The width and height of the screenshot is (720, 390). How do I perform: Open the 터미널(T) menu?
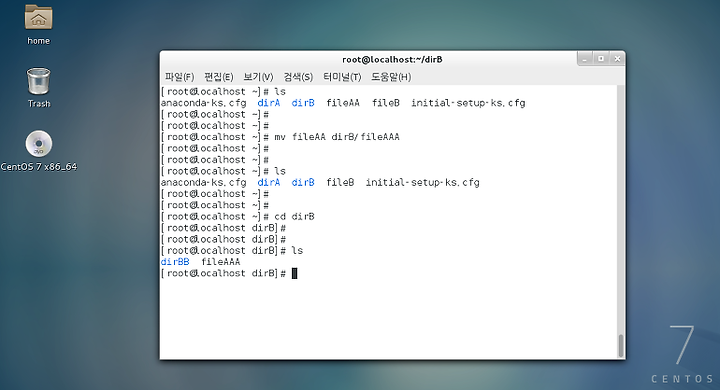click(x=342, y=77)
